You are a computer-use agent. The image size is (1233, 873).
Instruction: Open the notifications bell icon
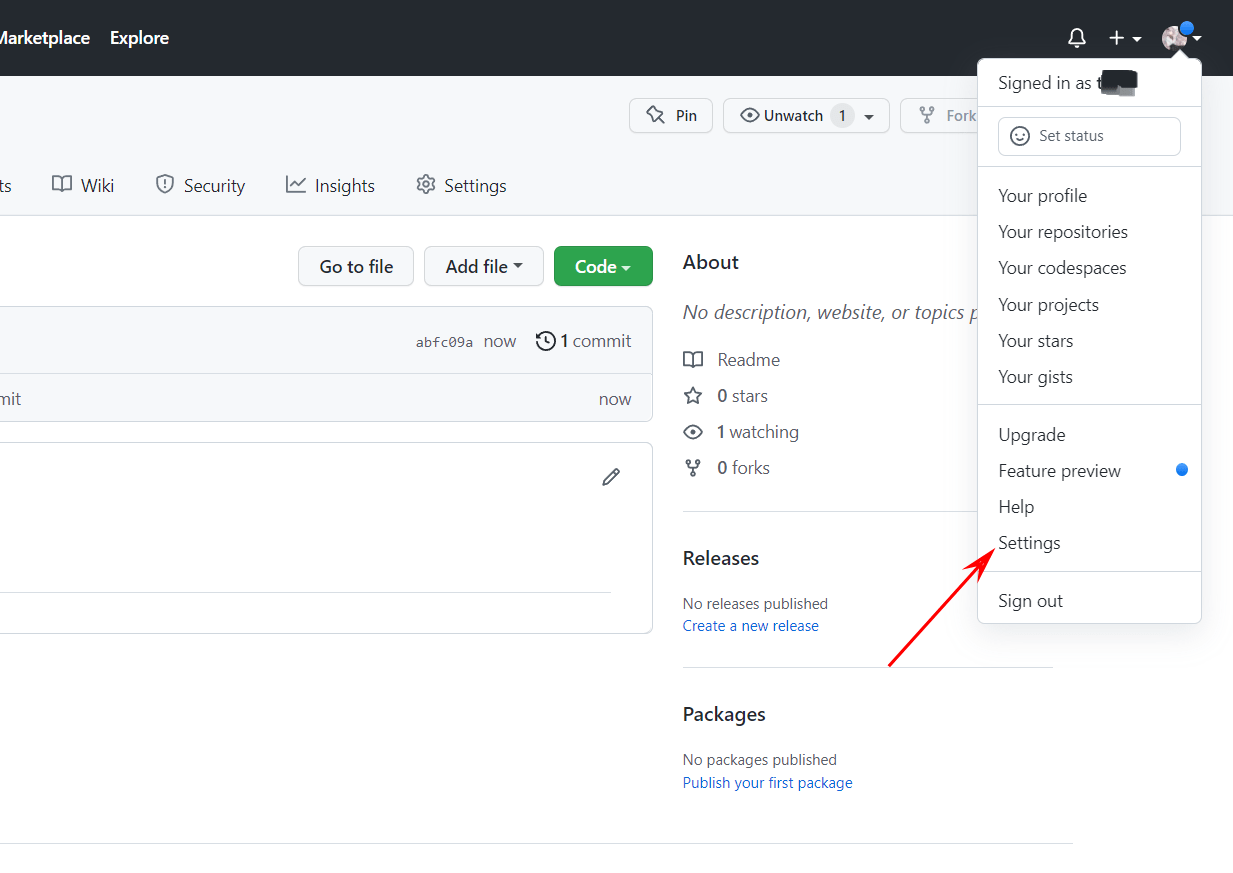point(1076,37)
